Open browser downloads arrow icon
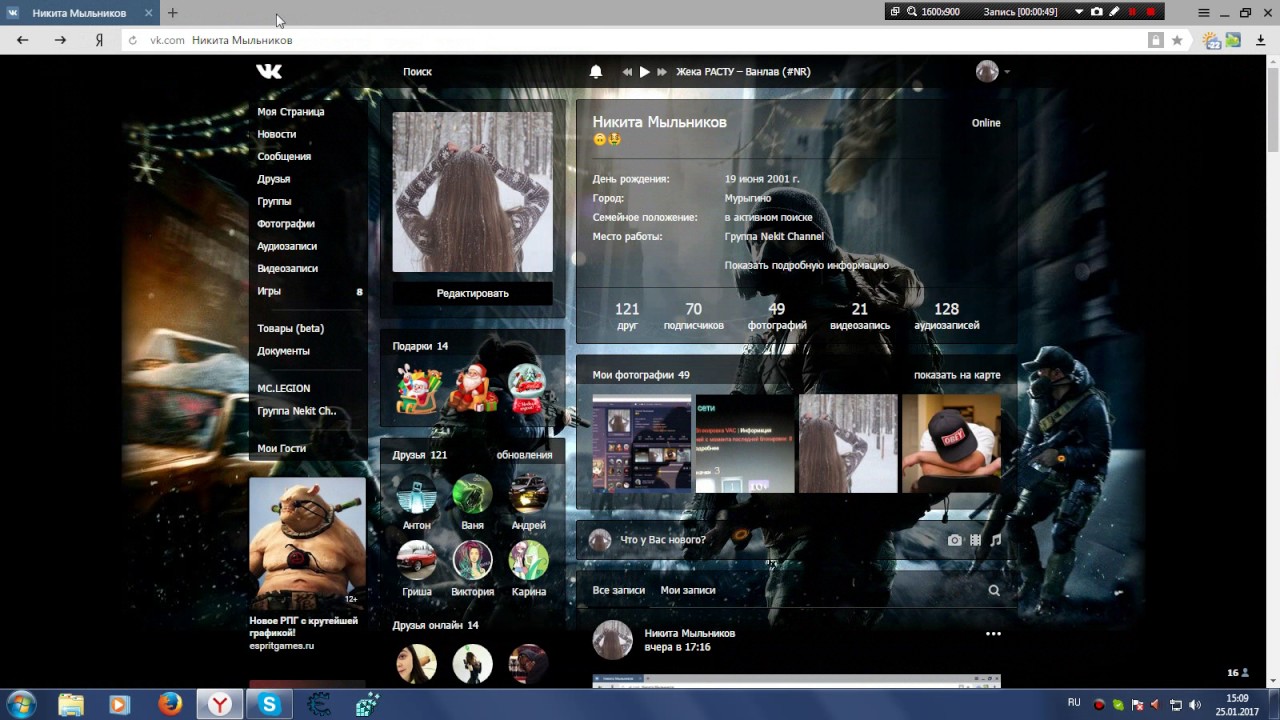Screen dimensions: 1280x720 [1261, 40]
